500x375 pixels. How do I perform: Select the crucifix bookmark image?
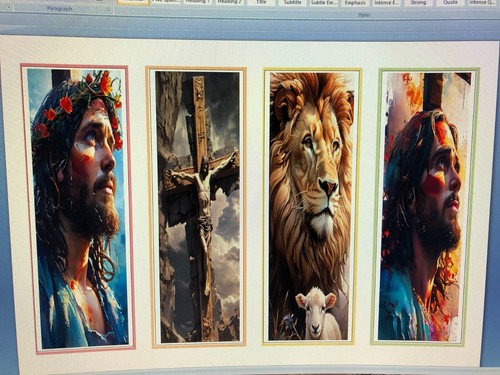coord(198,207)
